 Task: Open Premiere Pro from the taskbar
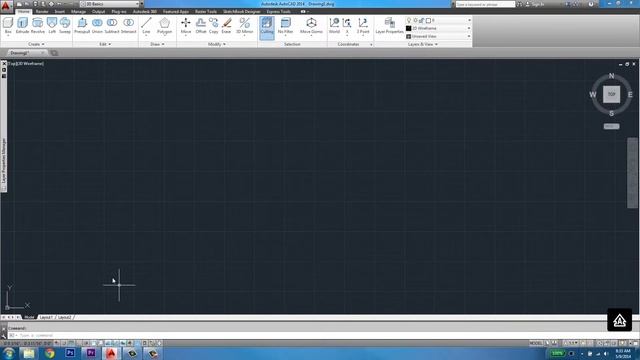tap(91, 353)
